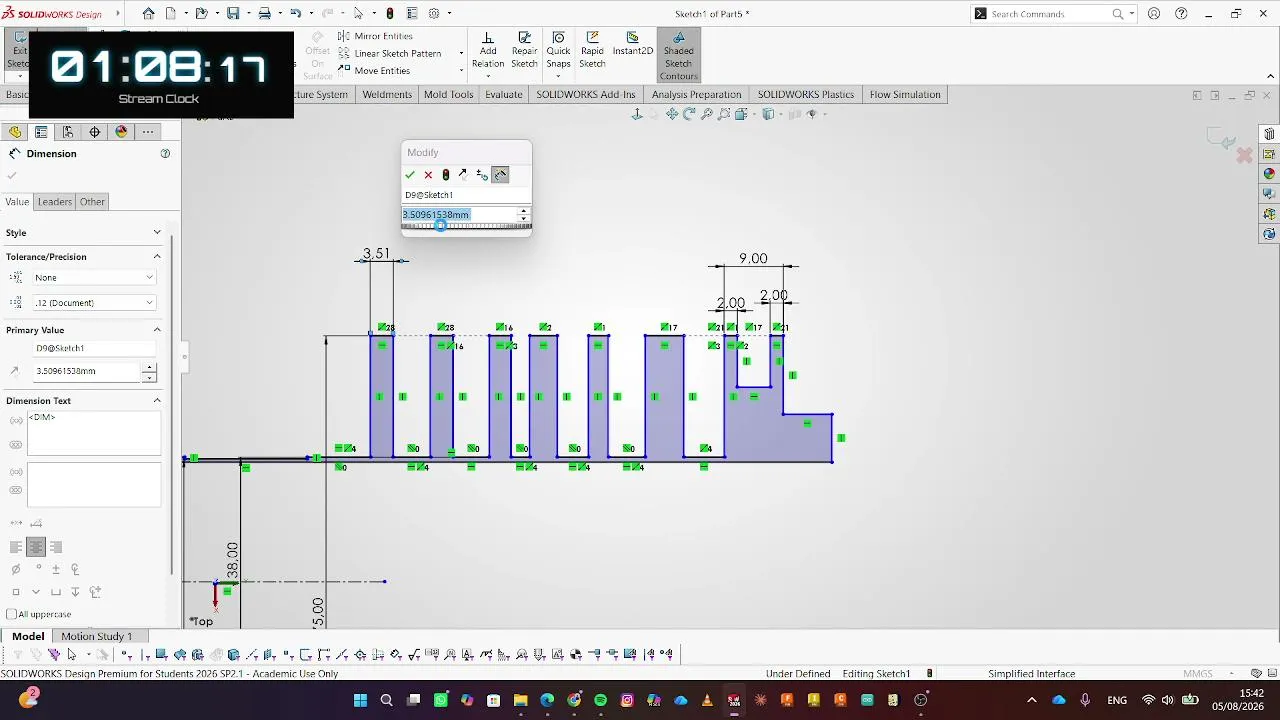The height and width of the screenshot is (720, 1280).
Task: Open the Evaluate ribbon tab
Action: coord(504,95)
